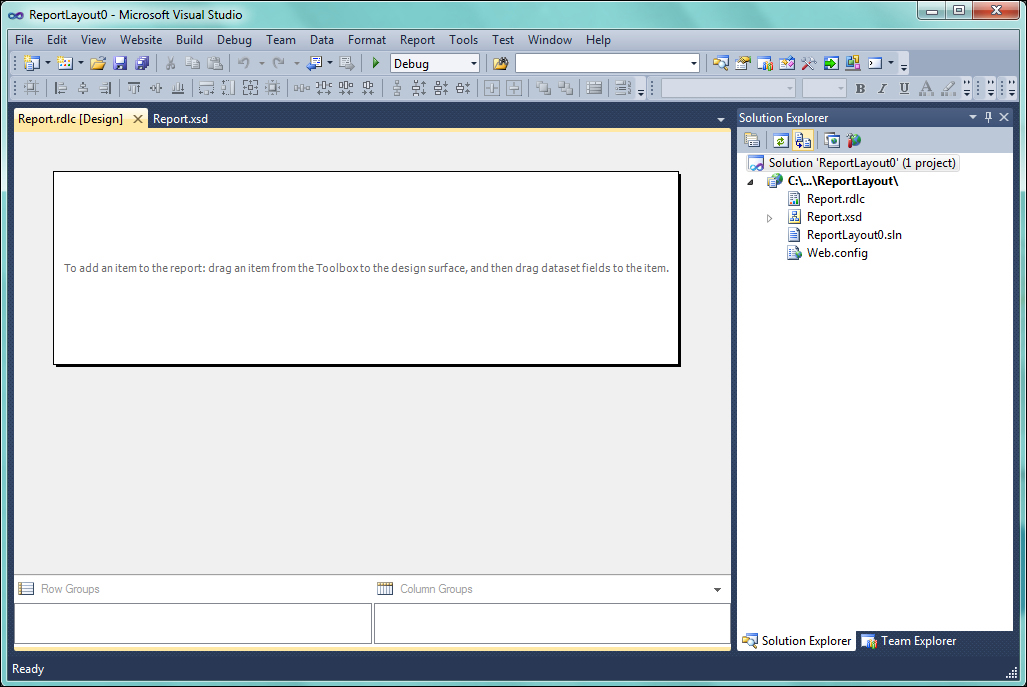Image resolution: width=1027 pixels, height=687 pixels.
Task: Click the Add New Item toolbar icon
Action: (x=64, y=63)
